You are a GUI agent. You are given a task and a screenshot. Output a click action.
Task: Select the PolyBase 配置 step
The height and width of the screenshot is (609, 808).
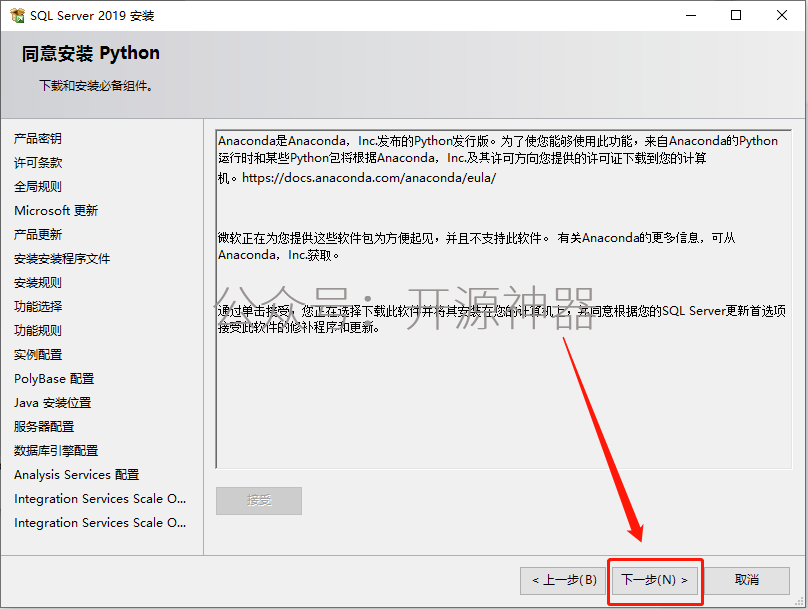coord(54,379)
